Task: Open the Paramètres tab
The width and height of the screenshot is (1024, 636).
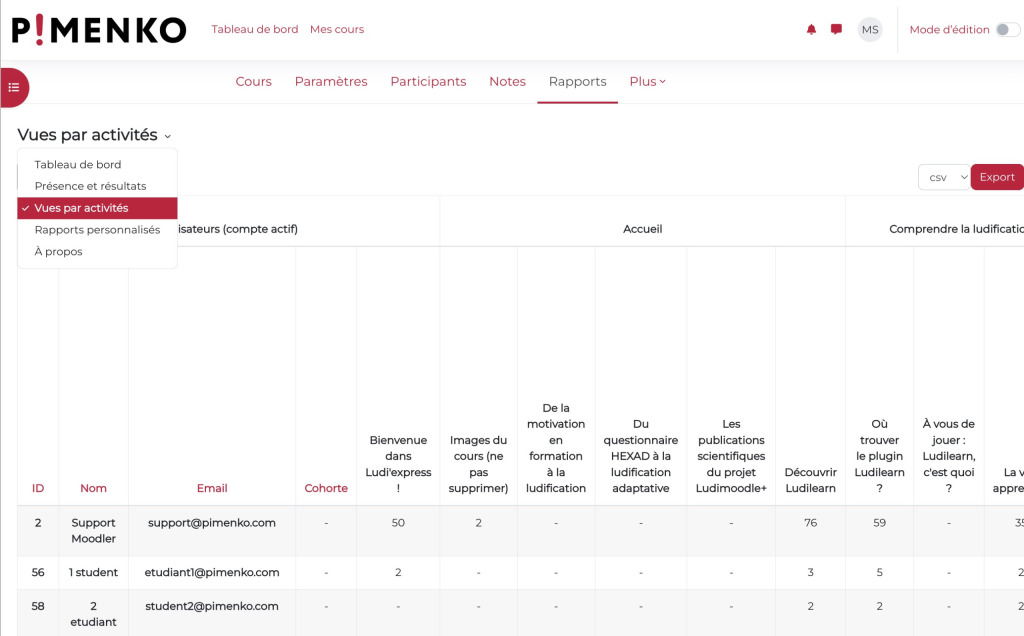Action: [x=331, y=81]
